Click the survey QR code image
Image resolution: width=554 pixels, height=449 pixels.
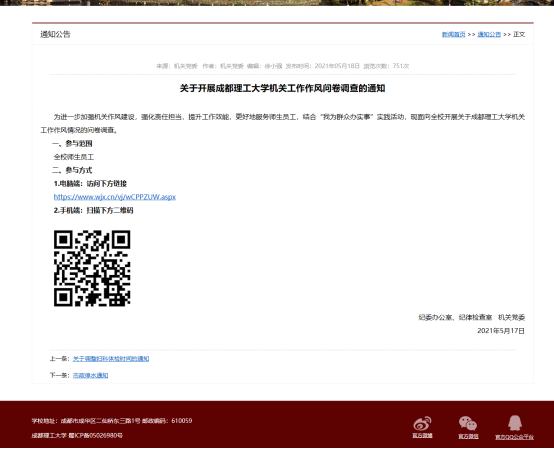coord(92,268)
